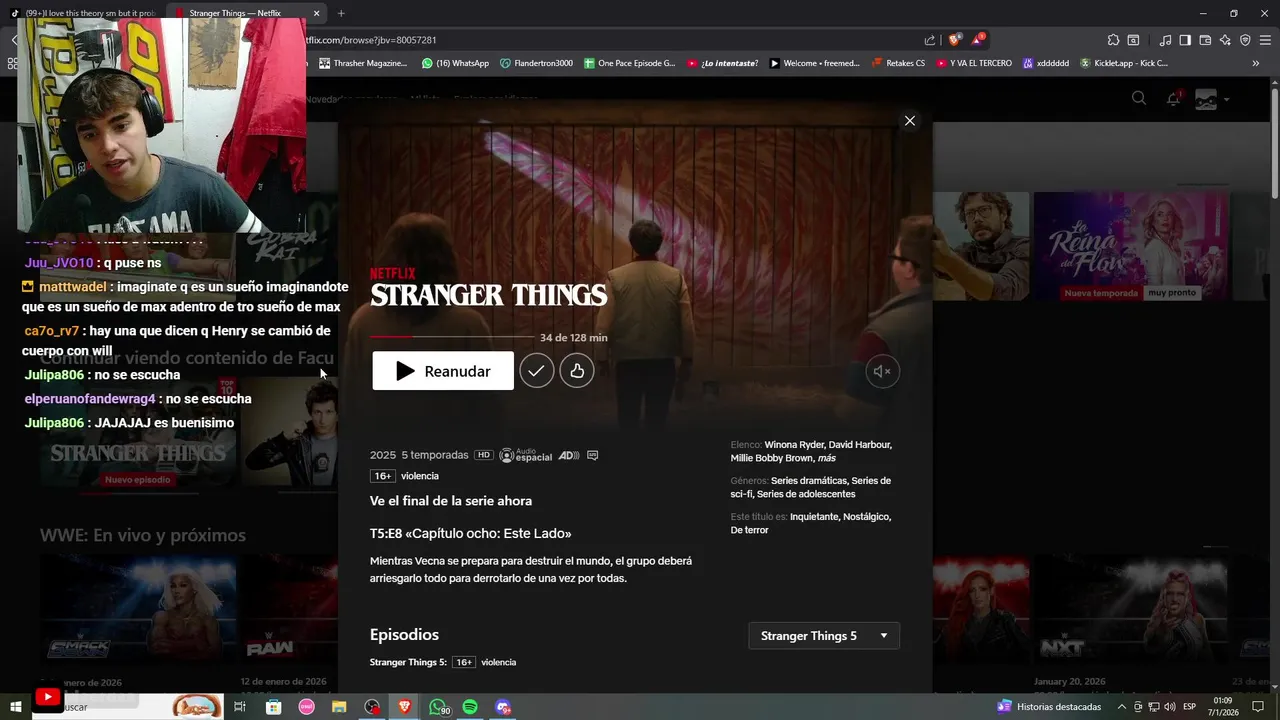Image resolution: width=1280 pixels, height=720 pixels.
Task: Click the De terror tag link
Action: pos(749,530)
